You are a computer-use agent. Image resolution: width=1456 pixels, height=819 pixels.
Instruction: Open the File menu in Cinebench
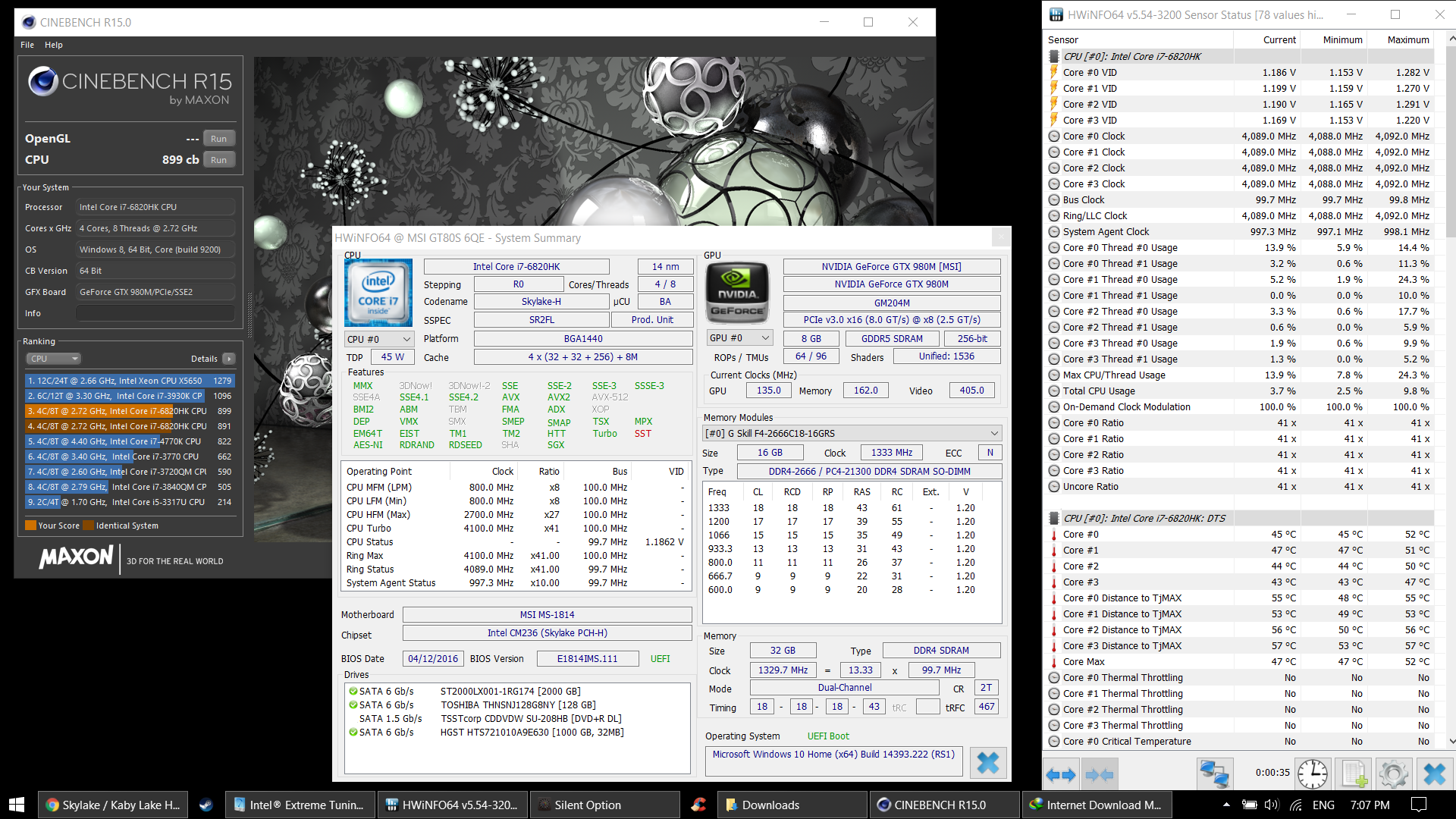27,45
